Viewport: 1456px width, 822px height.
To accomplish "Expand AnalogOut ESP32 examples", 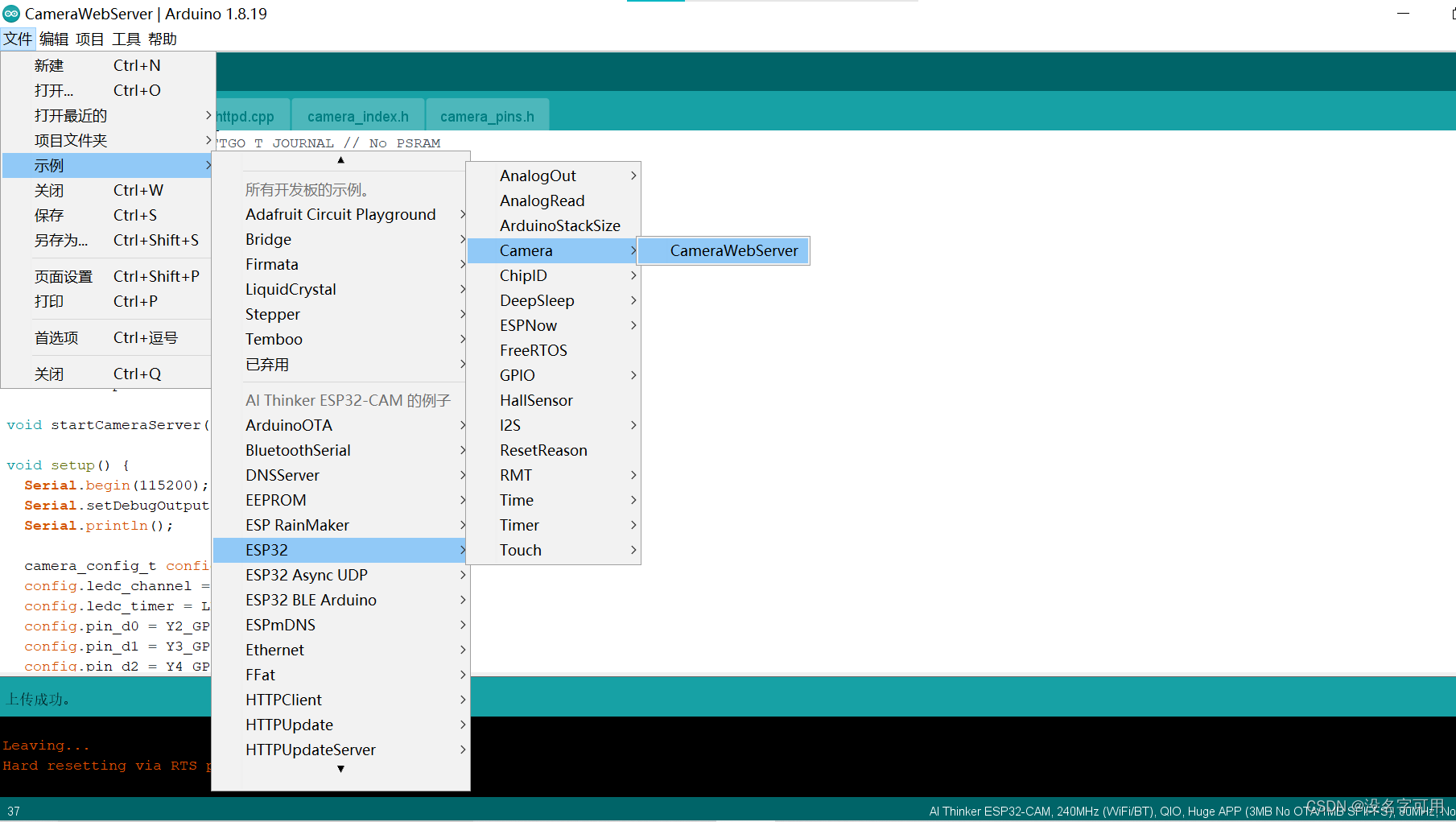I will (554, 176).
